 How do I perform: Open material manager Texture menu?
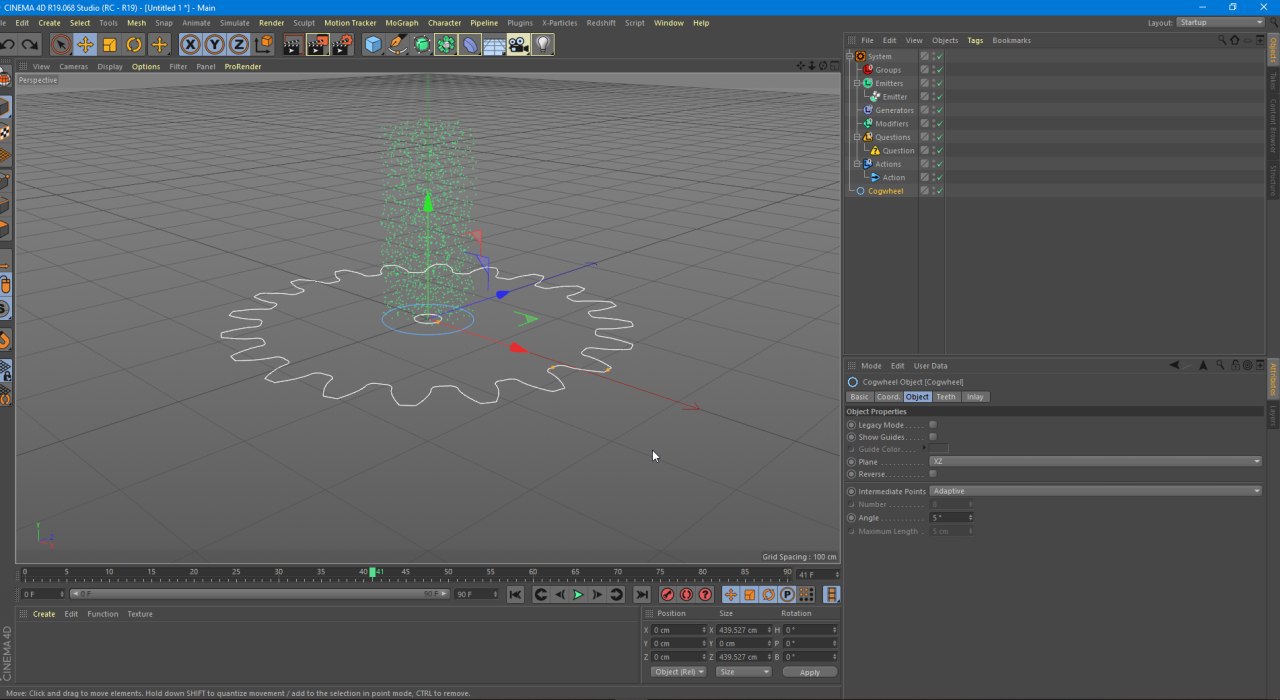pos(140,614)
